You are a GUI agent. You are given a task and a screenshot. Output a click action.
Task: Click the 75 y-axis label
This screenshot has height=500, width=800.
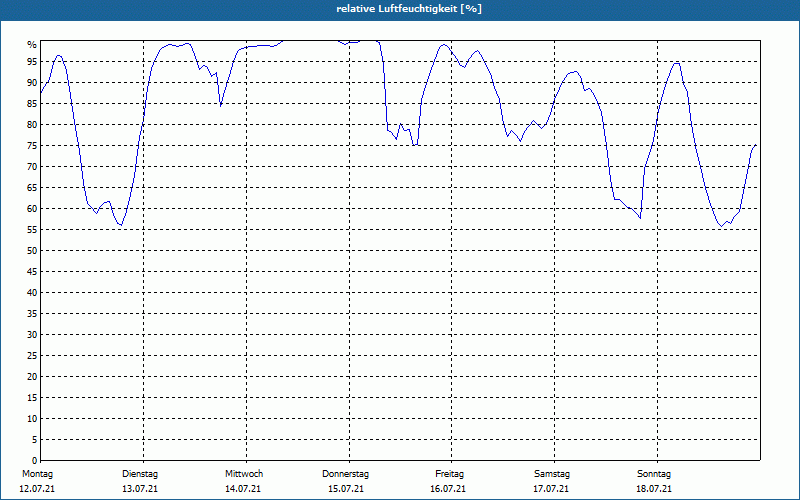pyautogui.click(x=32, y=146)
